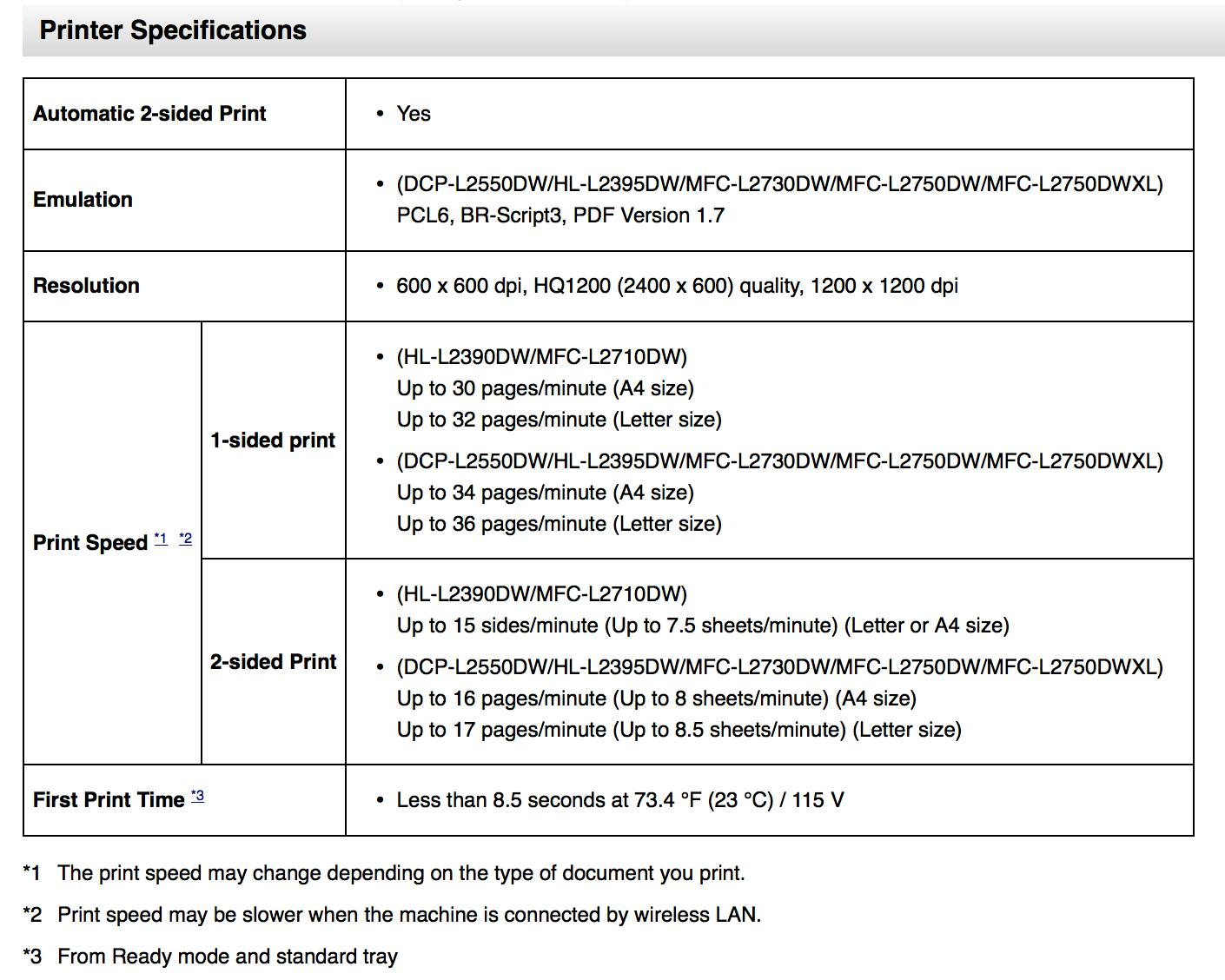Select the Emulation row label
The image size is (1225, 980).
click(83, 200)
